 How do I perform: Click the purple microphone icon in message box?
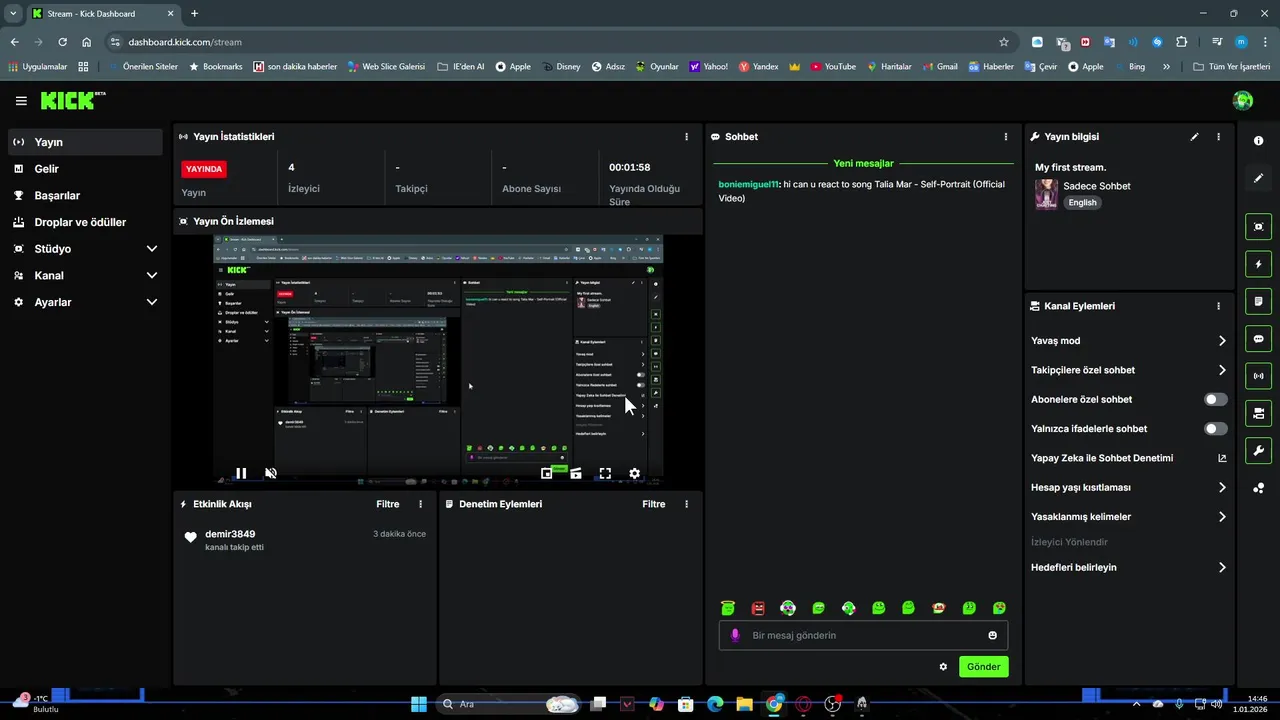735,635
